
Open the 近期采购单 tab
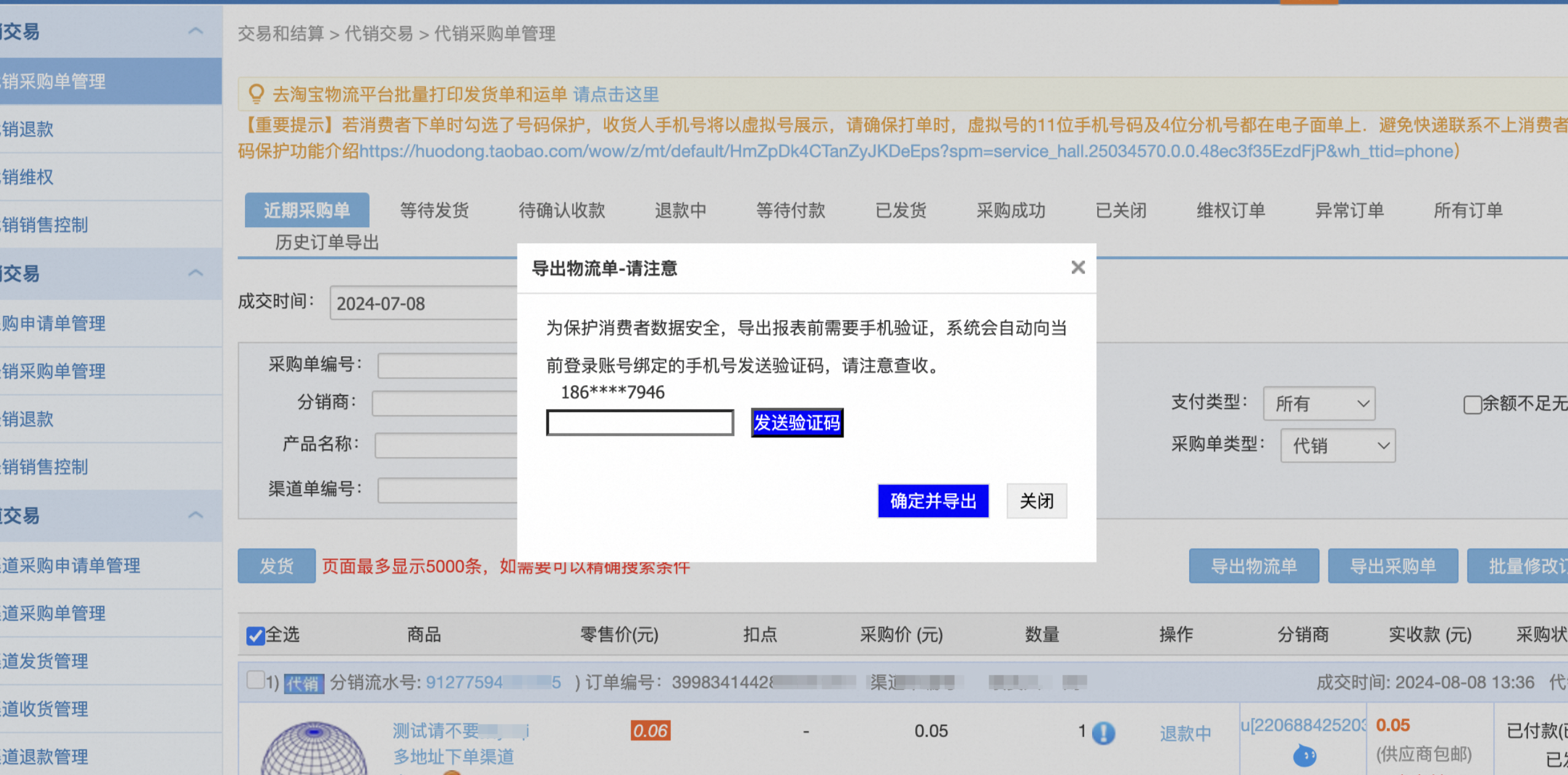[307, 210]
